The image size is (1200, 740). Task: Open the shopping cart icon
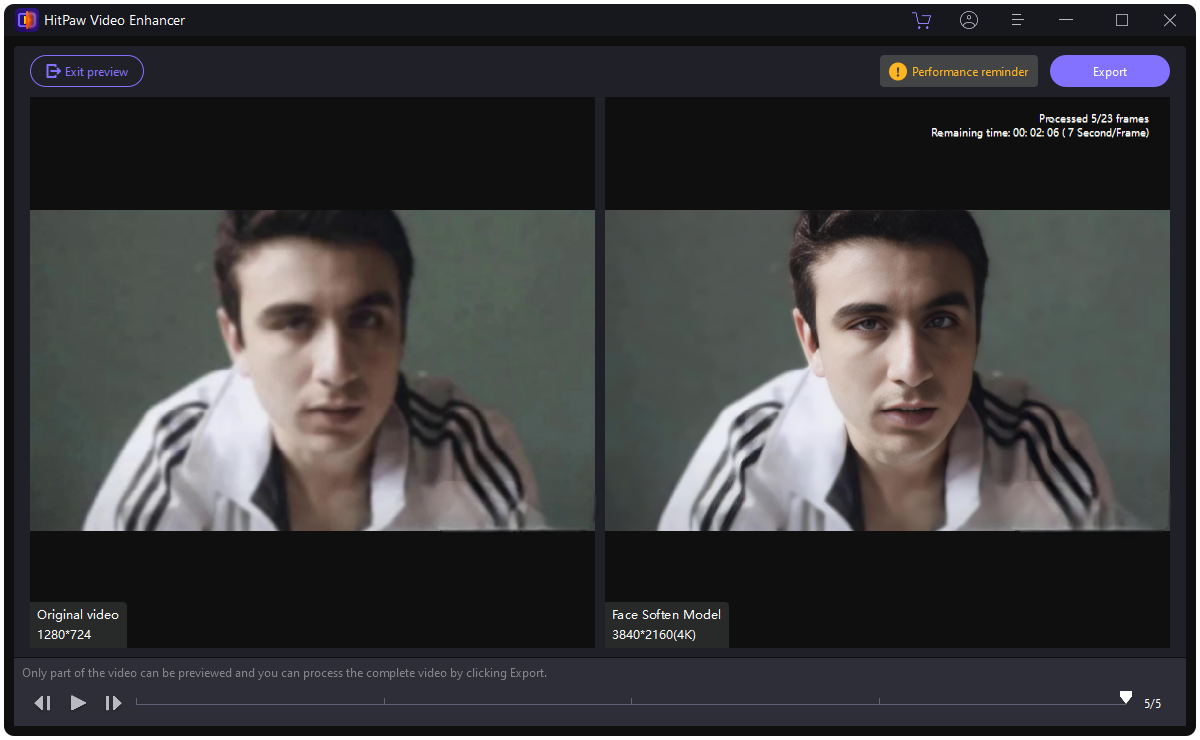pos(921,20)
